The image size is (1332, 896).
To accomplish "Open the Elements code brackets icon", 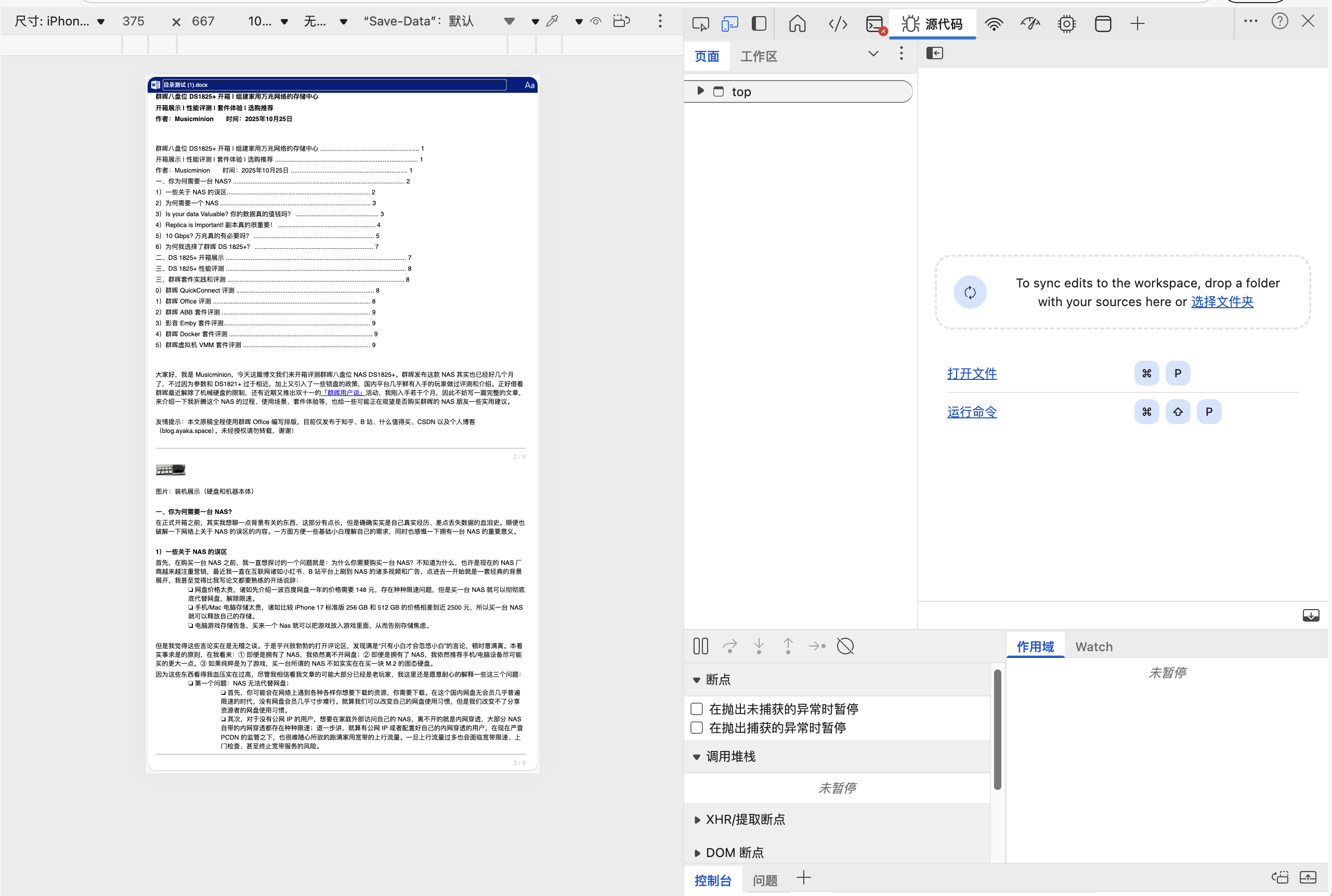I will (838, 23).
